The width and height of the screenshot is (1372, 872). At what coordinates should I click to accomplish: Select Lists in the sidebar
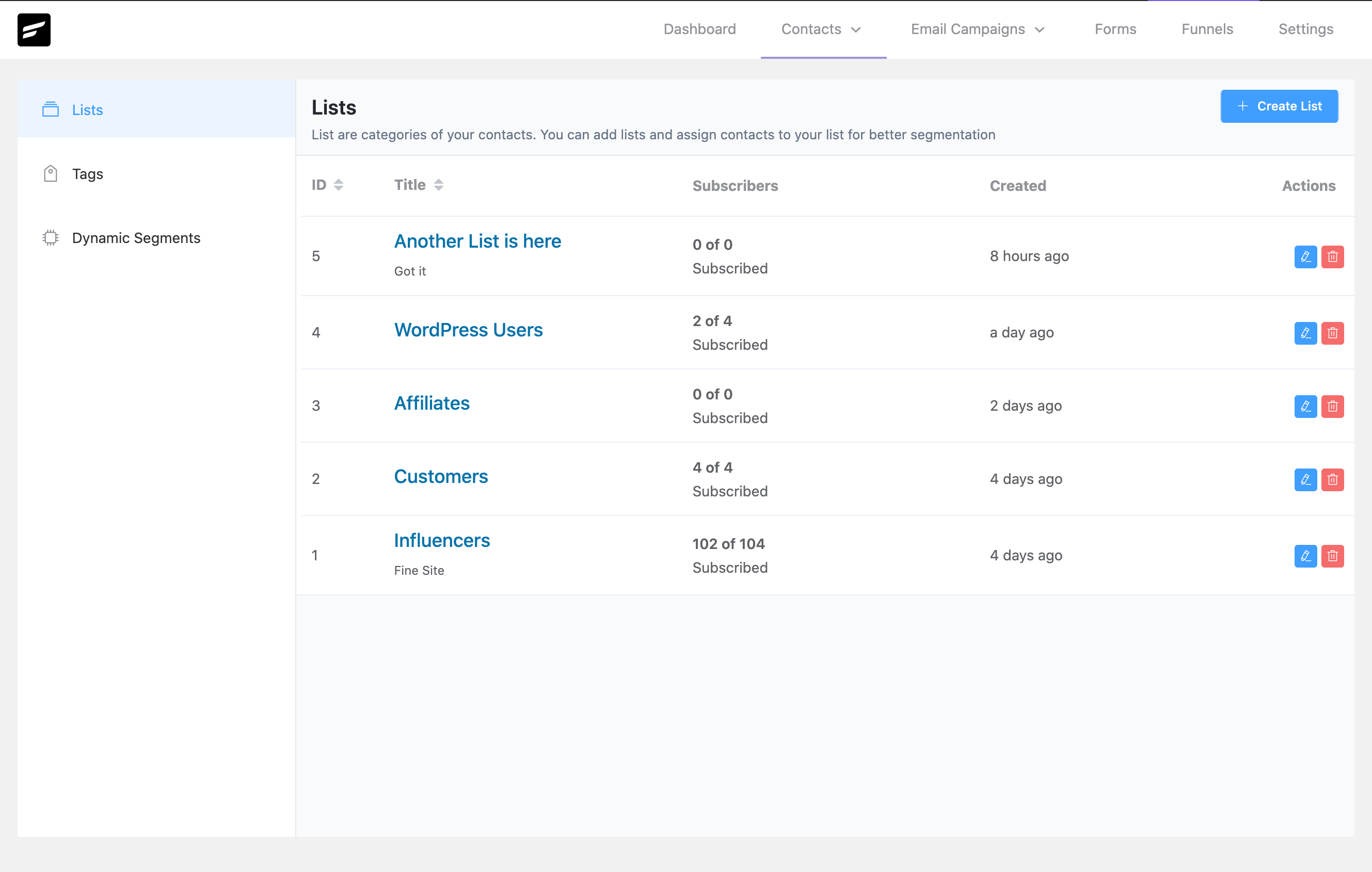pos(156,109)
